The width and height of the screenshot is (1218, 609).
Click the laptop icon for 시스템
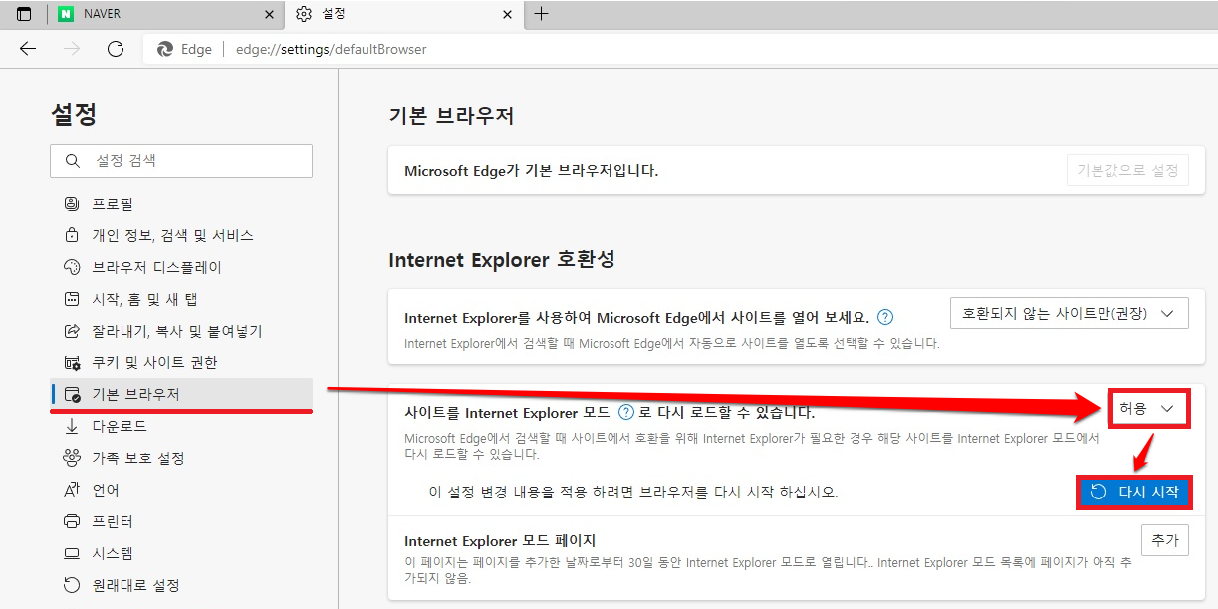(72, 553)
